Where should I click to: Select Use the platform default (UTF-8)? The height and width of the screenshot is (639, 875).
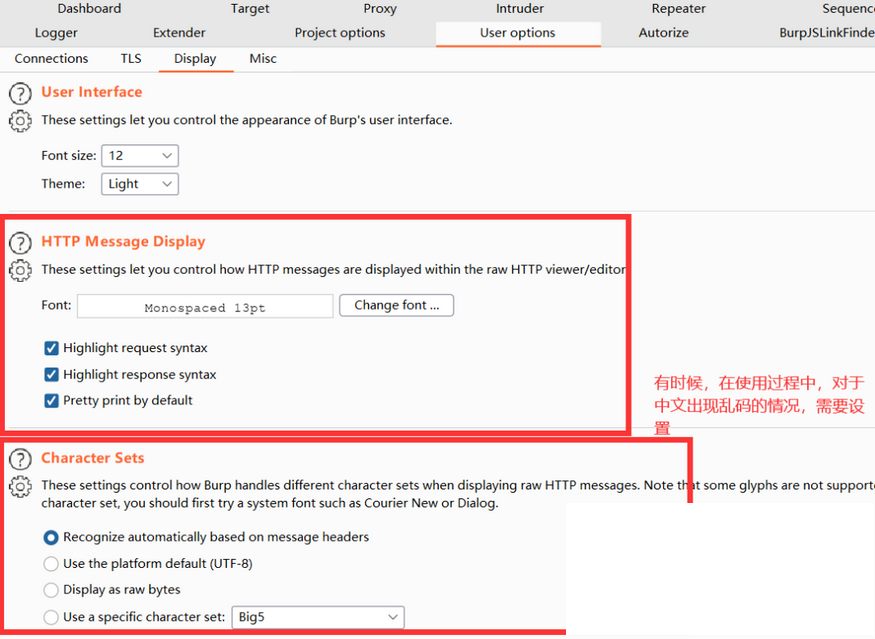point(51,564)
